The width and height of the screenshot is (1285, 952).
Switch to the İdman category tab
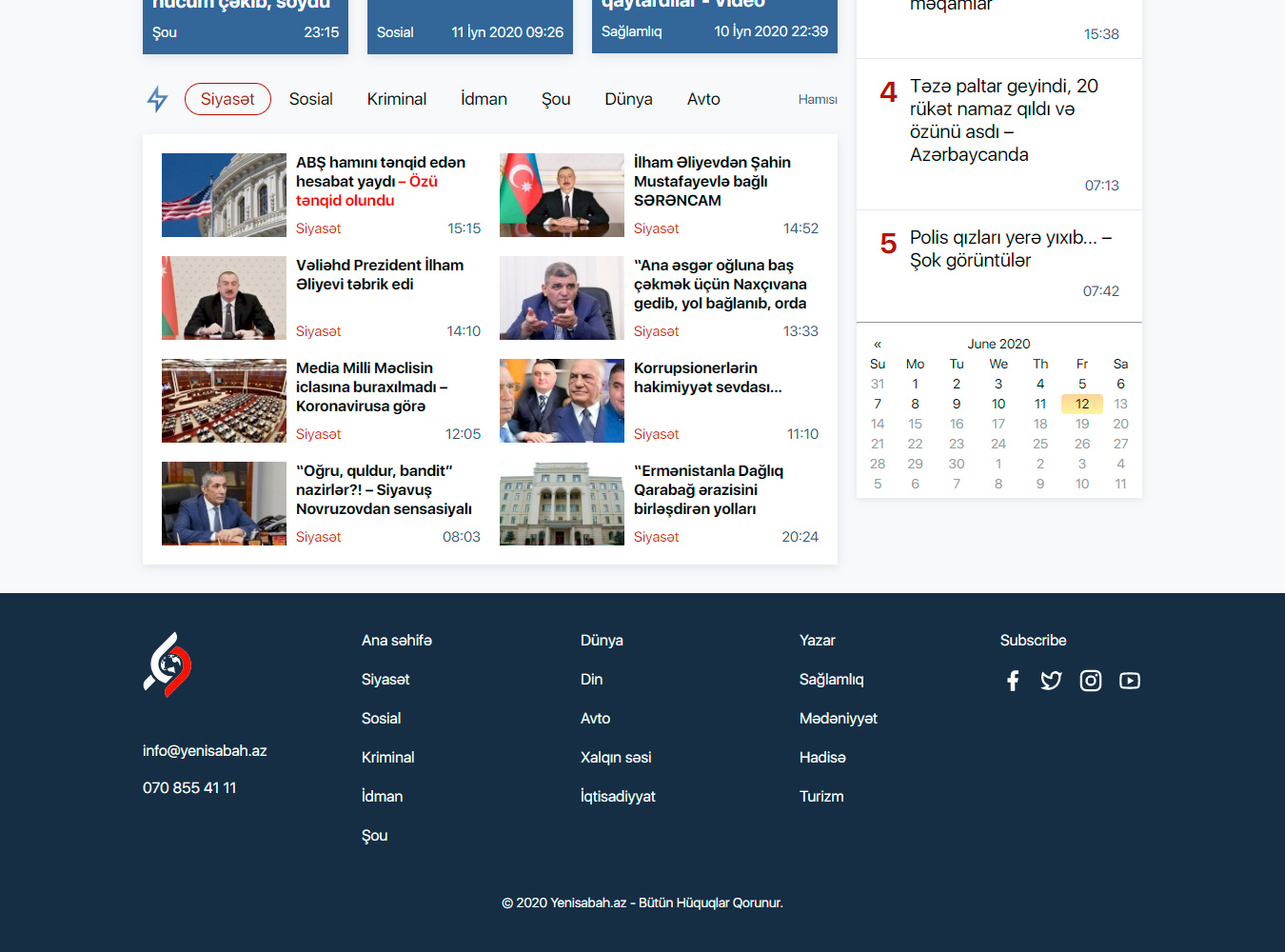[484, 99]
